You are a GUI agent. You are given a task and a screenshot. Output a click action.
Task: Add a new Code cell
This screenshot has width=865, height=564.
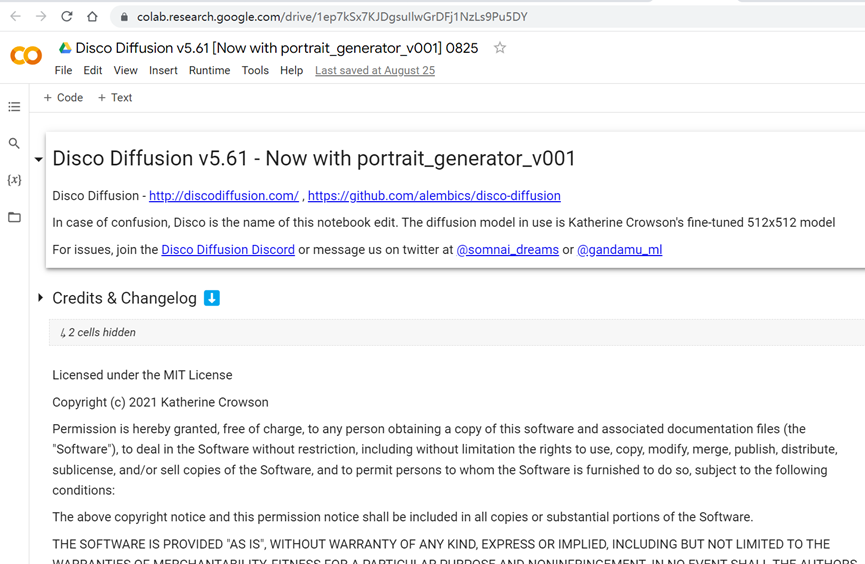(x=63, y=98)
